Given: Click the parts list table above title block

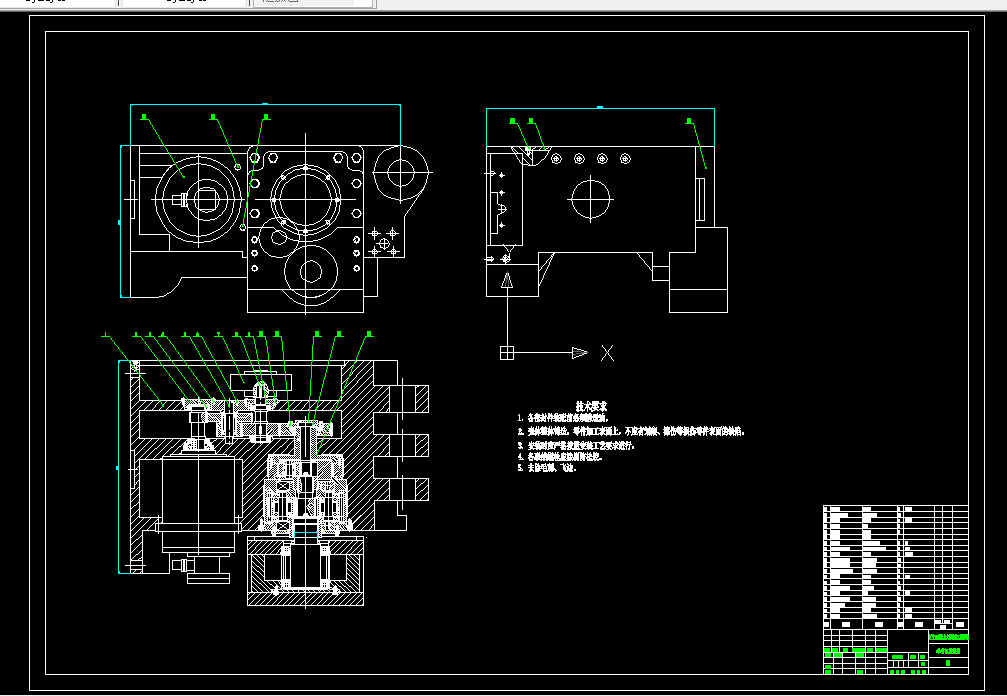Looking at the screenshot, I should [896, 568].
